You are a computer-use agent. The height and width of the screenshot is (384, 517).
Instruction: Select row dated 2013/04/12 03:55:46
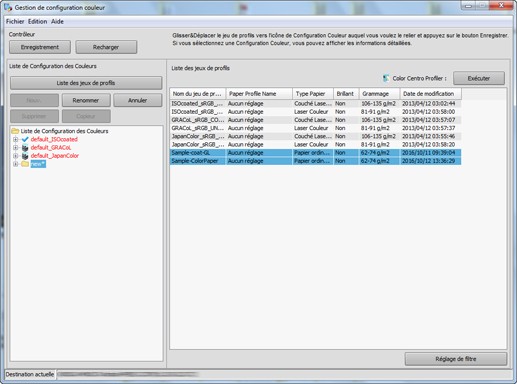click(x=315, y=136)
